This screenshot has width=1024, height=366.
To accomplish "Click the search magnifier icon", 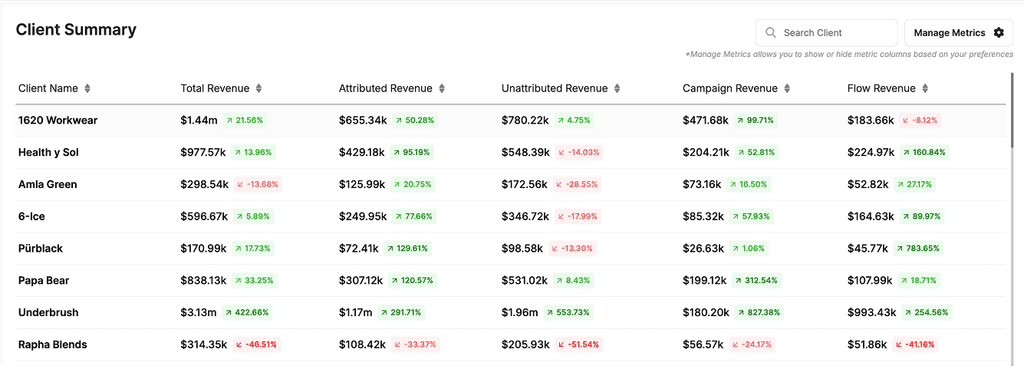I will 771,33.
